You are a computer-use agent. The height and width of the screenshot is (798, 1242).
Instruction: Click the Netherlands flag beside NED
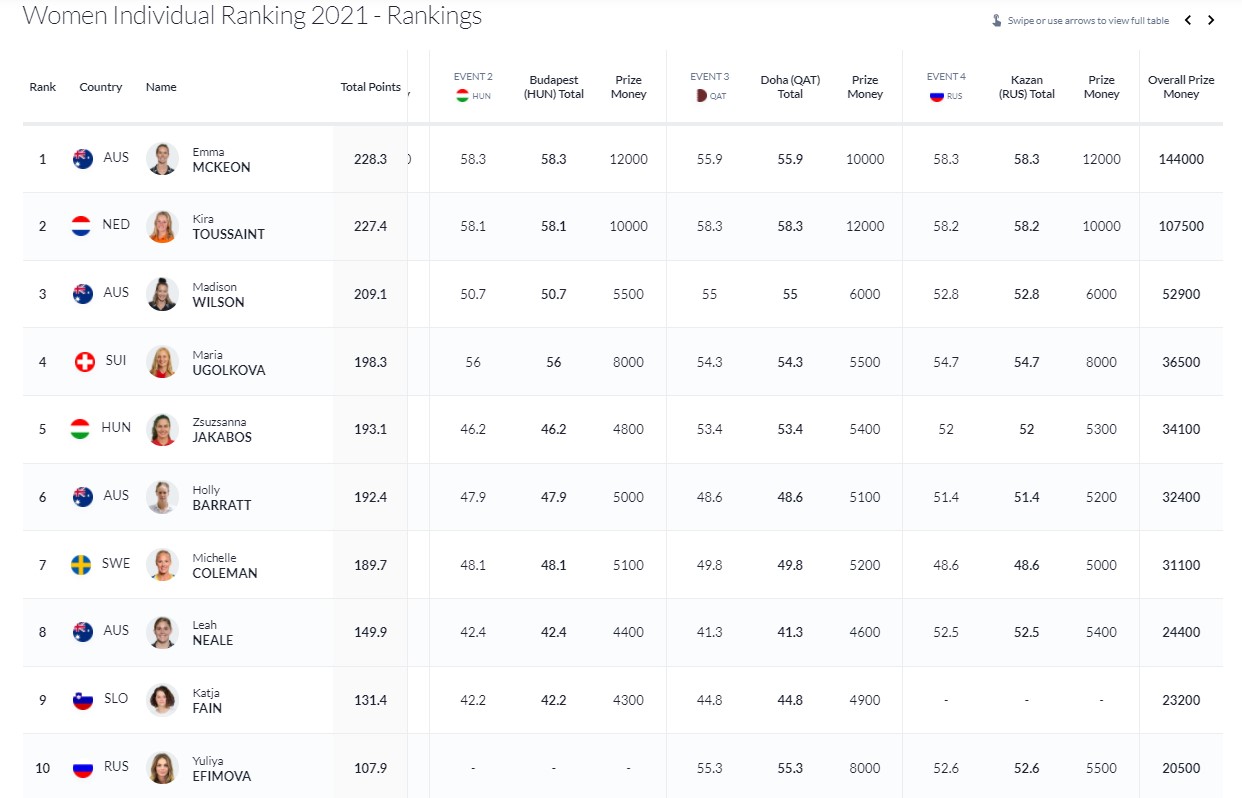coord(82,226)
